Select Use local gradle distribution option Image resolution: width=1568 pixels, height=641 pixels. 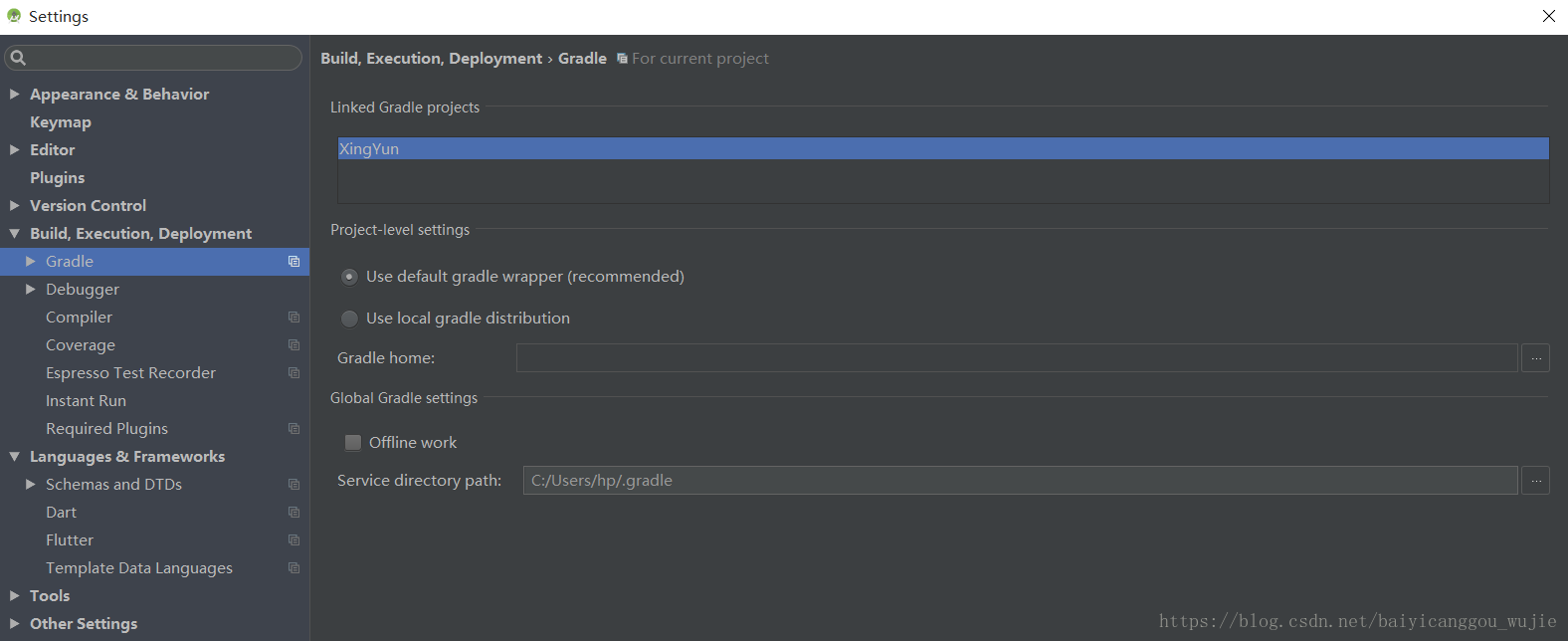click(349, 319)
